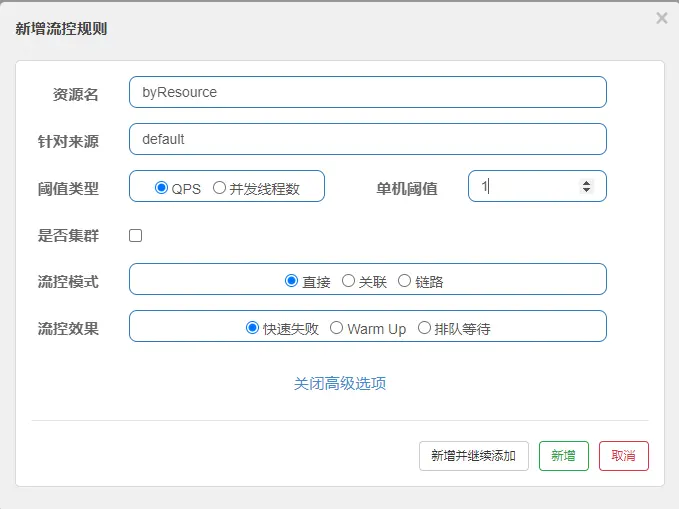The width and height of the screenshot is (679, 509).
Task: Choose 链路 flow control mode
Action: click(404, 281)
